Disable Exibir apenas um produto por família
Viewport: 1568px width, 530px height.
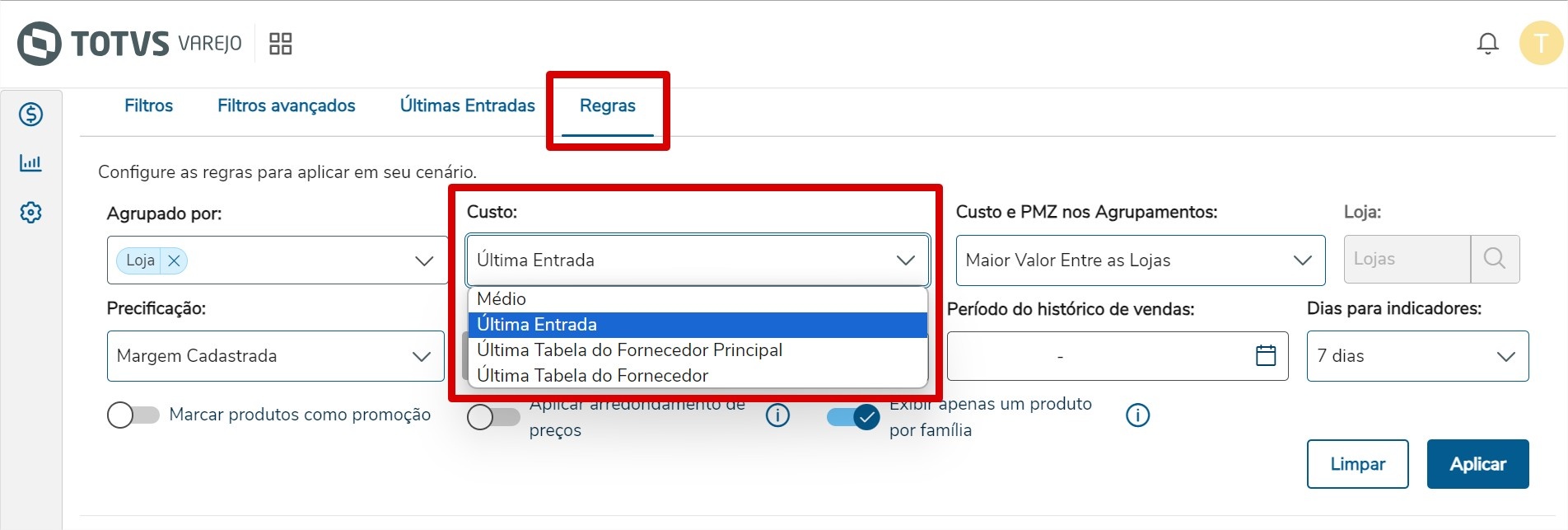coord(853,417)
